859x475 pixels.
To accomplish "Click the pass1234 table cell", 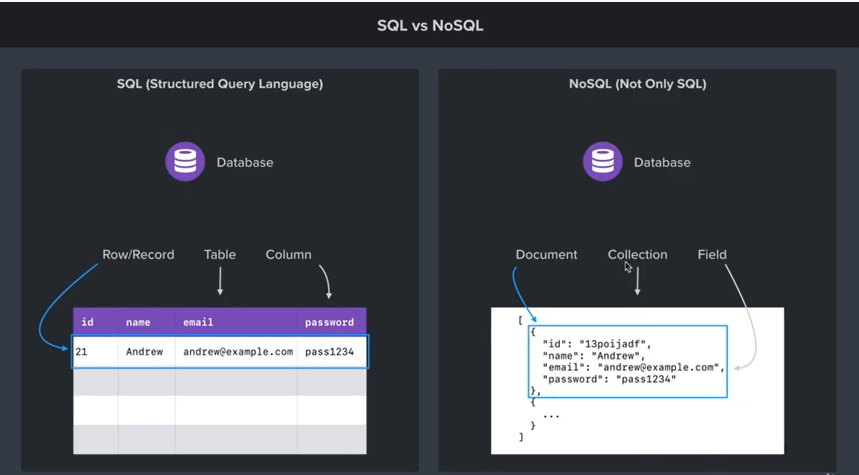I will [329, 352].
